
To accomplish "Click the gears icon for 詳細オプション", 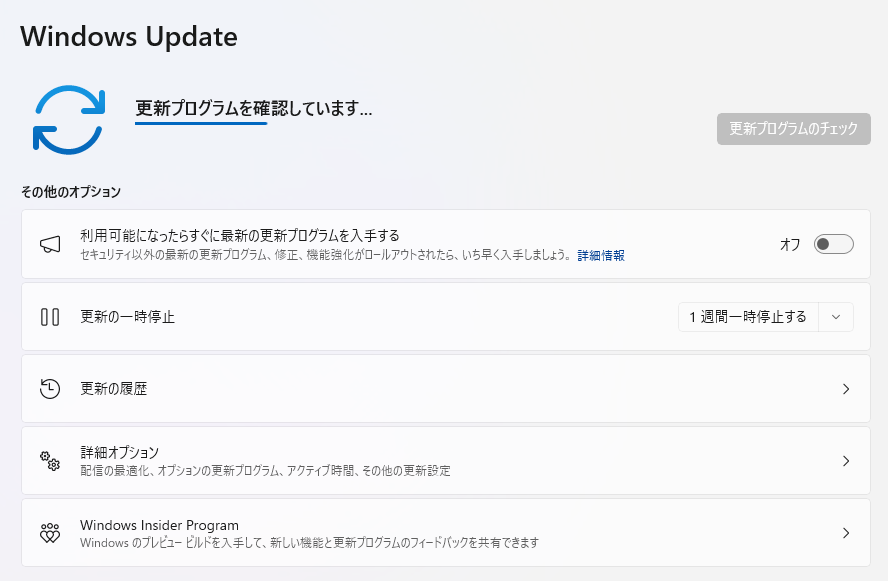I will [50, 460].
